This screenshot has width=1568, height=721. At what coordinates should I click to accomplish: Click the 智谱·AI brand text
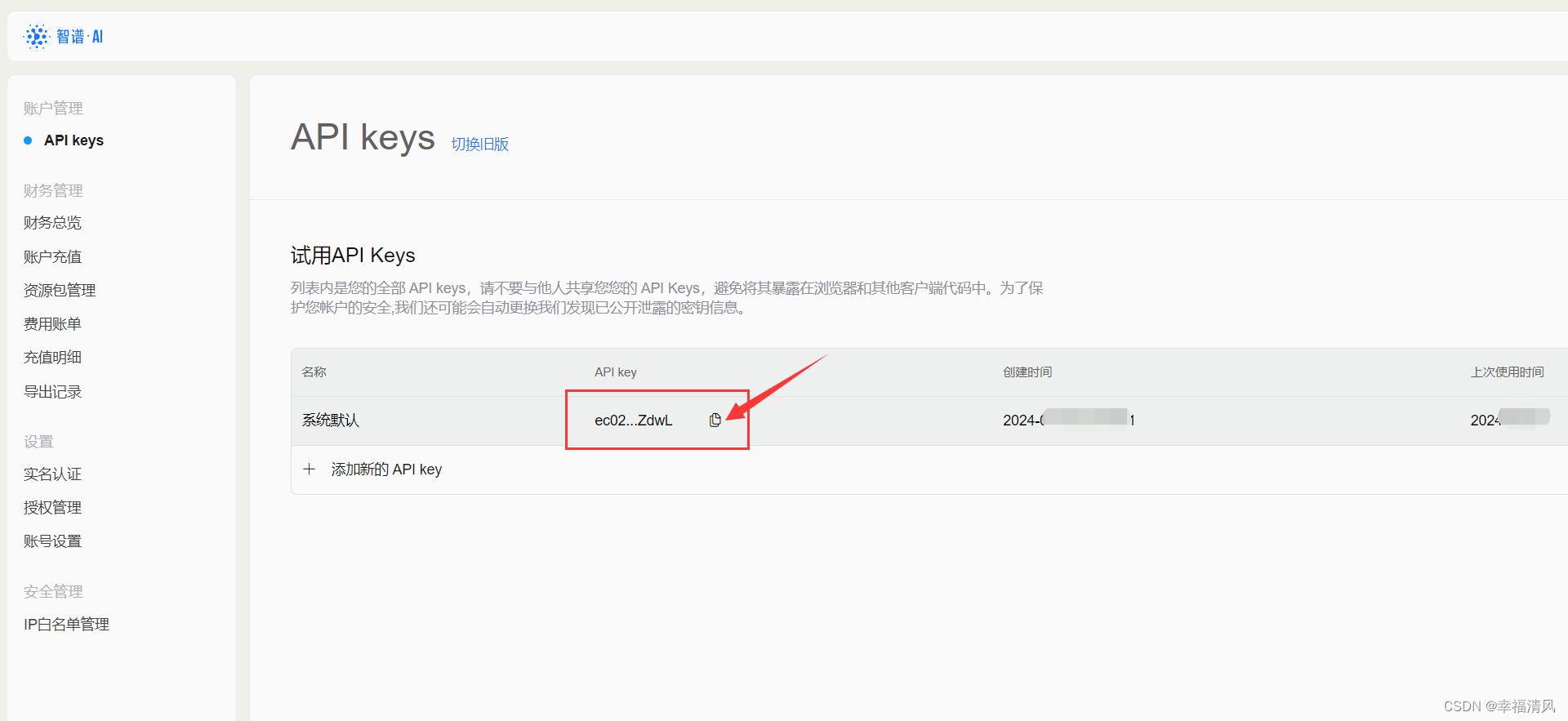click(79, 37)
